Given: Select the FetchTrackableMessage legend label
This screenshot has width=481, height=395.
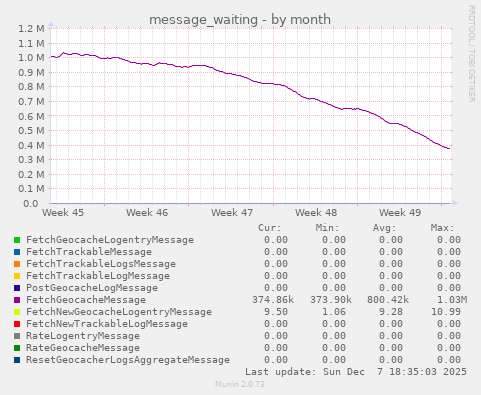Looking at the screenshot, I should click(89, 252).
